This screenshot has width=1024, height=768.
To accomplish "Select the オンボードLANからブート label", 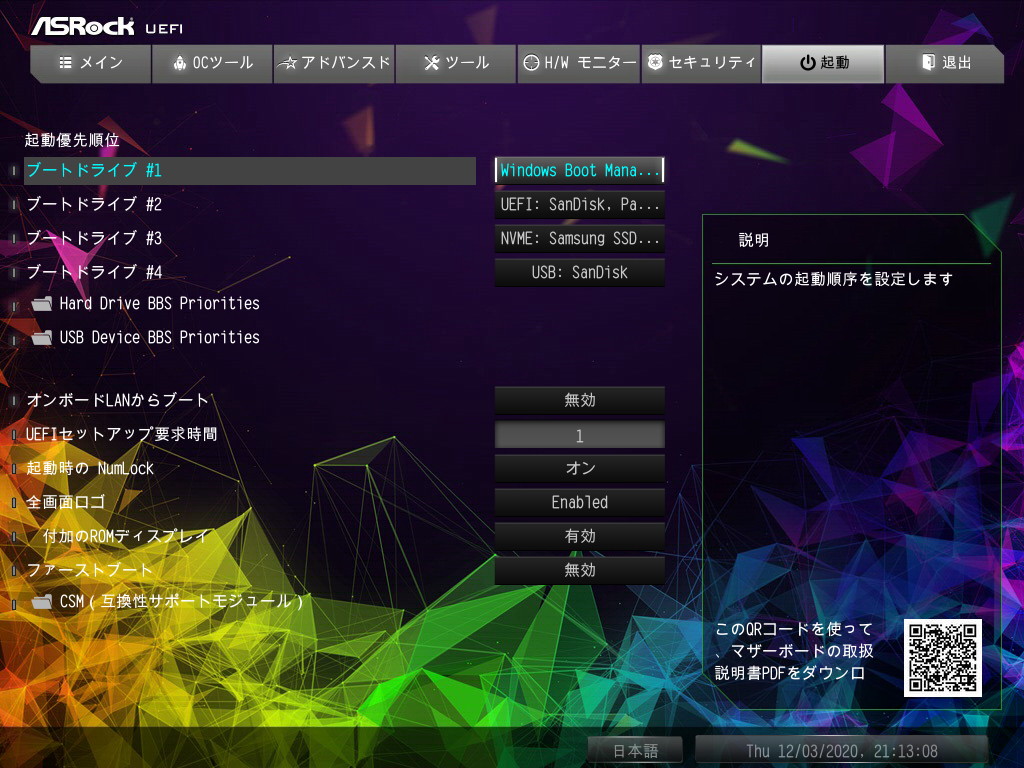I will (x=118, y=400).
